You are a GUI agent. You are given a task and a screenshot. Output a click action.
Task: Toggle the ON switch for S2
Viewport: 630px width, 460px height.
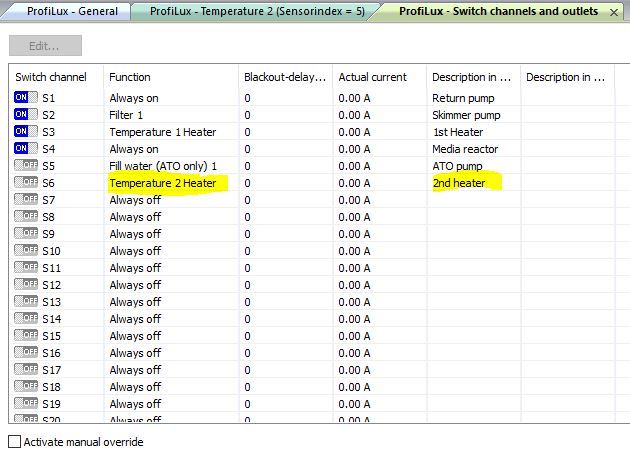(26, 114)
